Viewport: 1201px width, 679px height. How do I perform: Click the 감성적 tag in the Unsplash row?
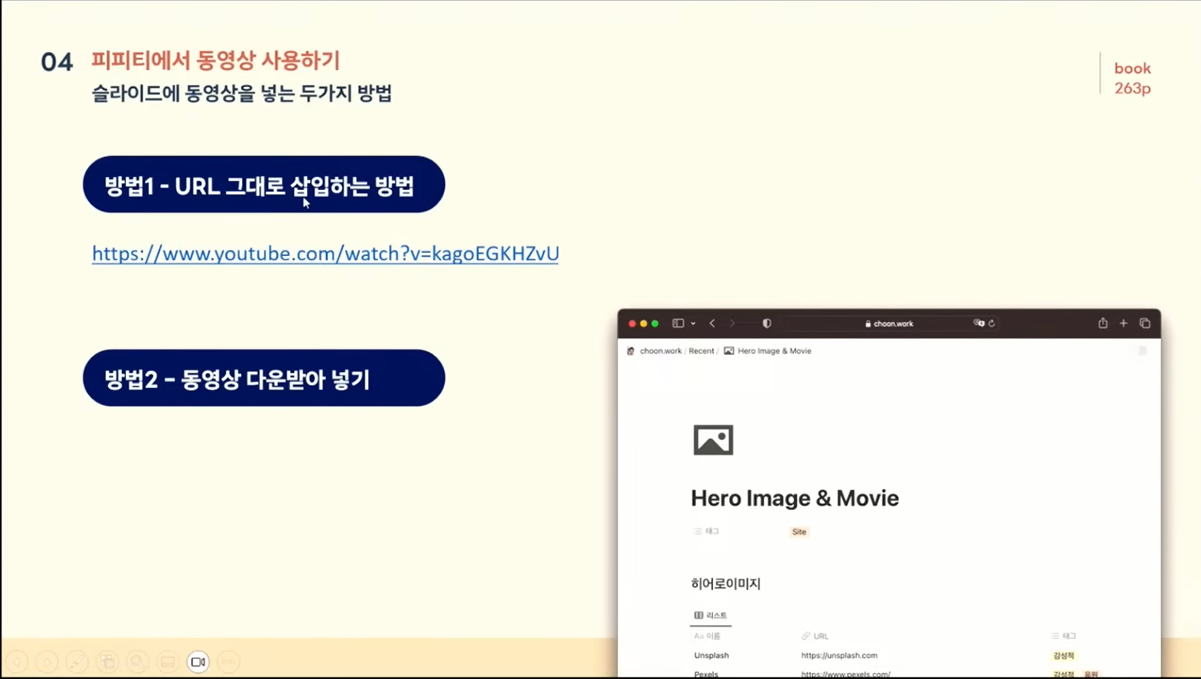[1064, 656]
